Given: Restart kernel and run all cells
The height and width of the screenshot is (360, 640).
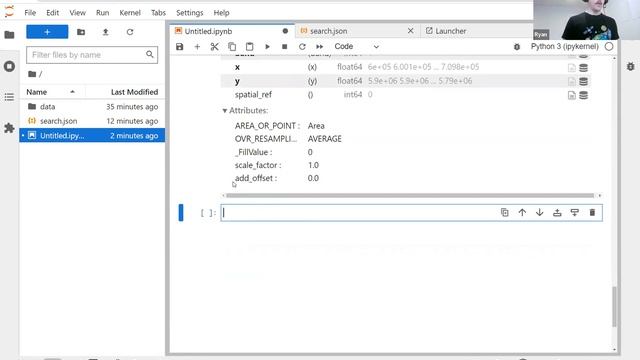Looking at the screenshot, I should click(x=320, y=47).
